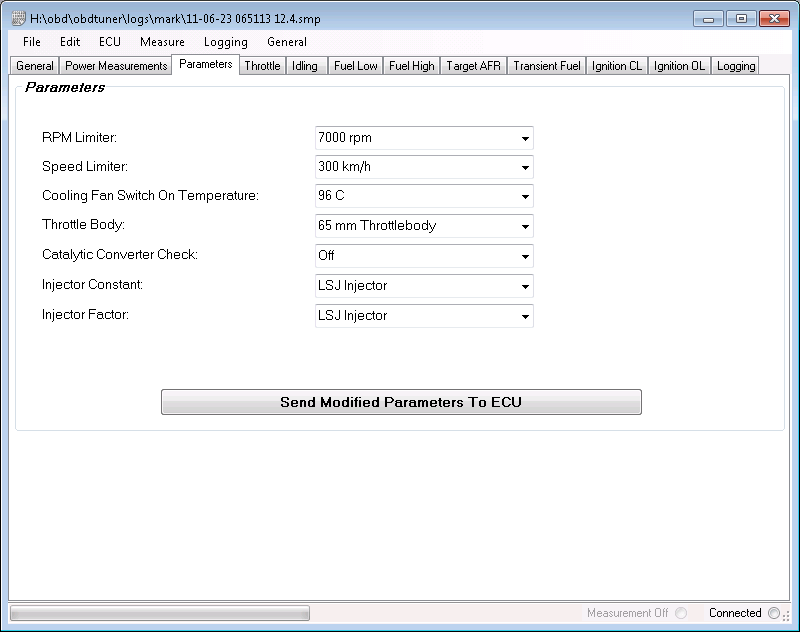Click the progress bar in status bar
This screenshot has height=632, width=800.
tap(160, 613)
